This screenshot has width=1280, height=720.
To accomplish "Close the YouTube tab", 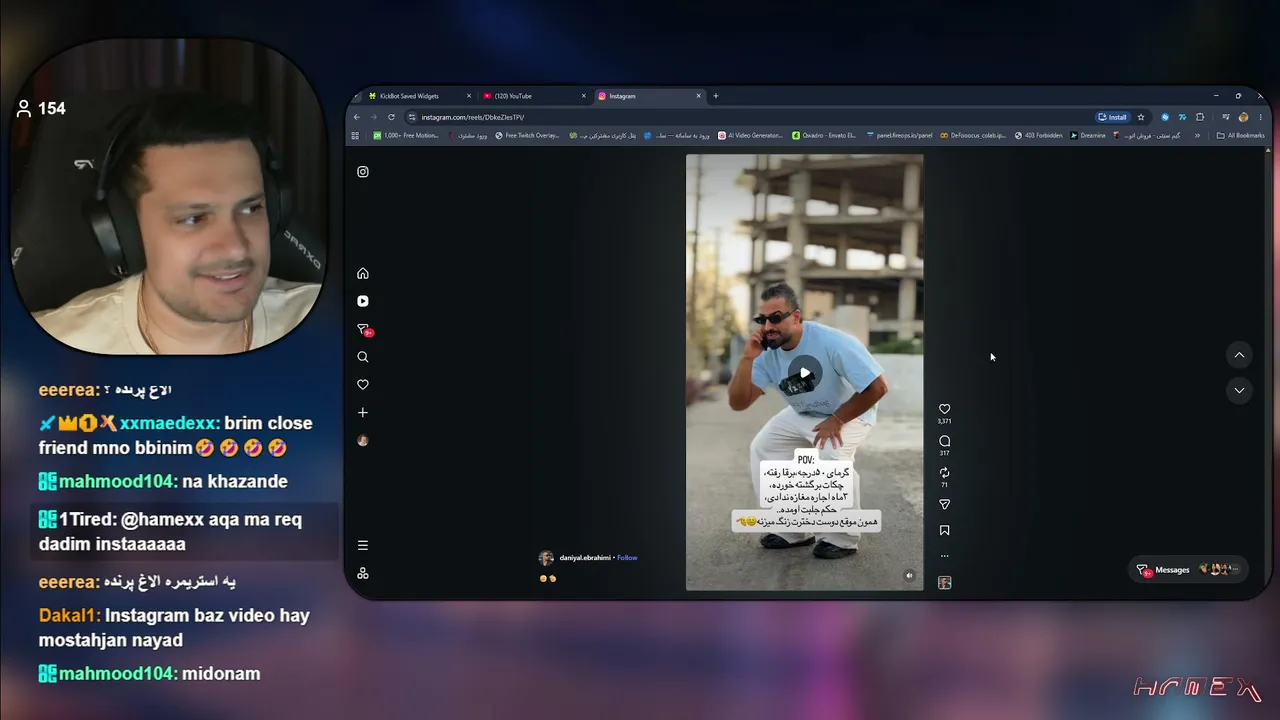I will tap(584, 96).
